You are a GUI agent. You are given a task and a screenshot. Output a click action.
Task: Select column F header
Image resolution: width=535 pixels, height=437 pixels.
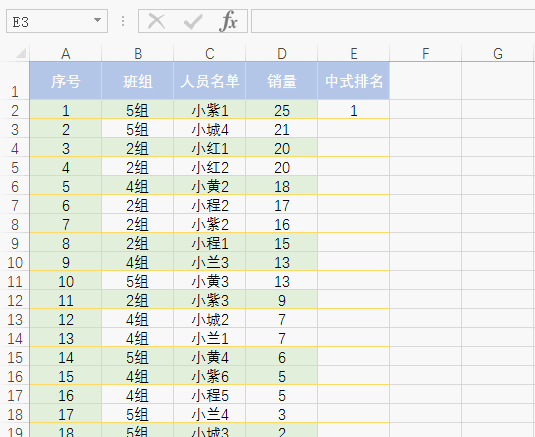pyautogui.click(x=425, y=54)
